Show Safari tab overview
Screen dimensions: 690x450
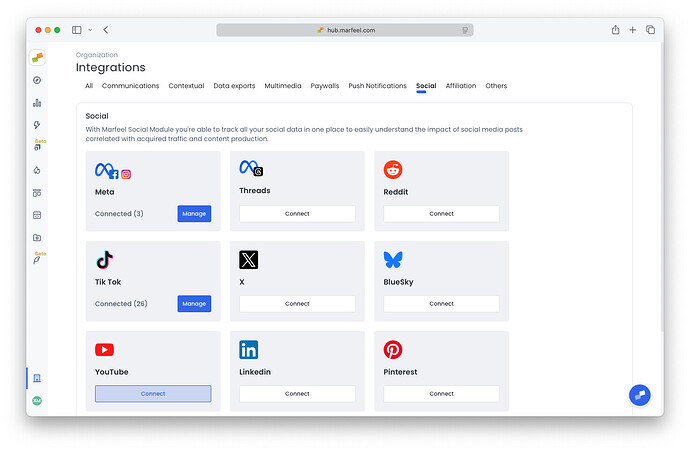650,30
